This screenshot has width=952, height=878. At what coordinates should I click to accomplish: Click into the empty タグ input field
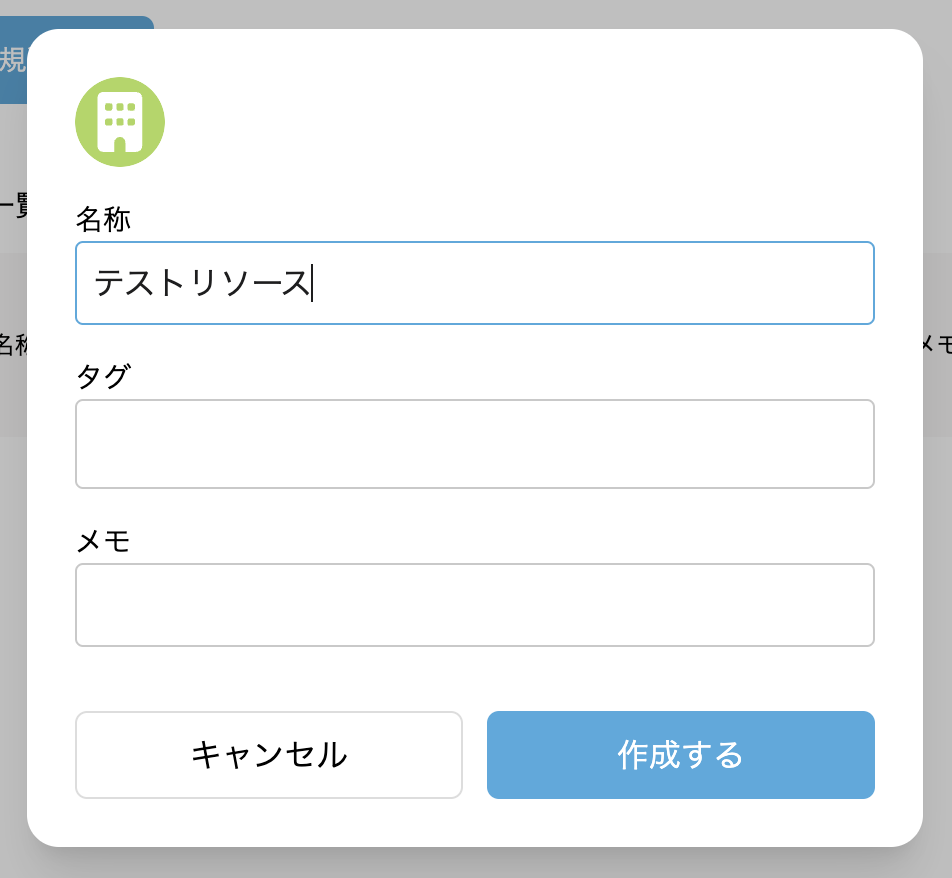pos(475,444)
